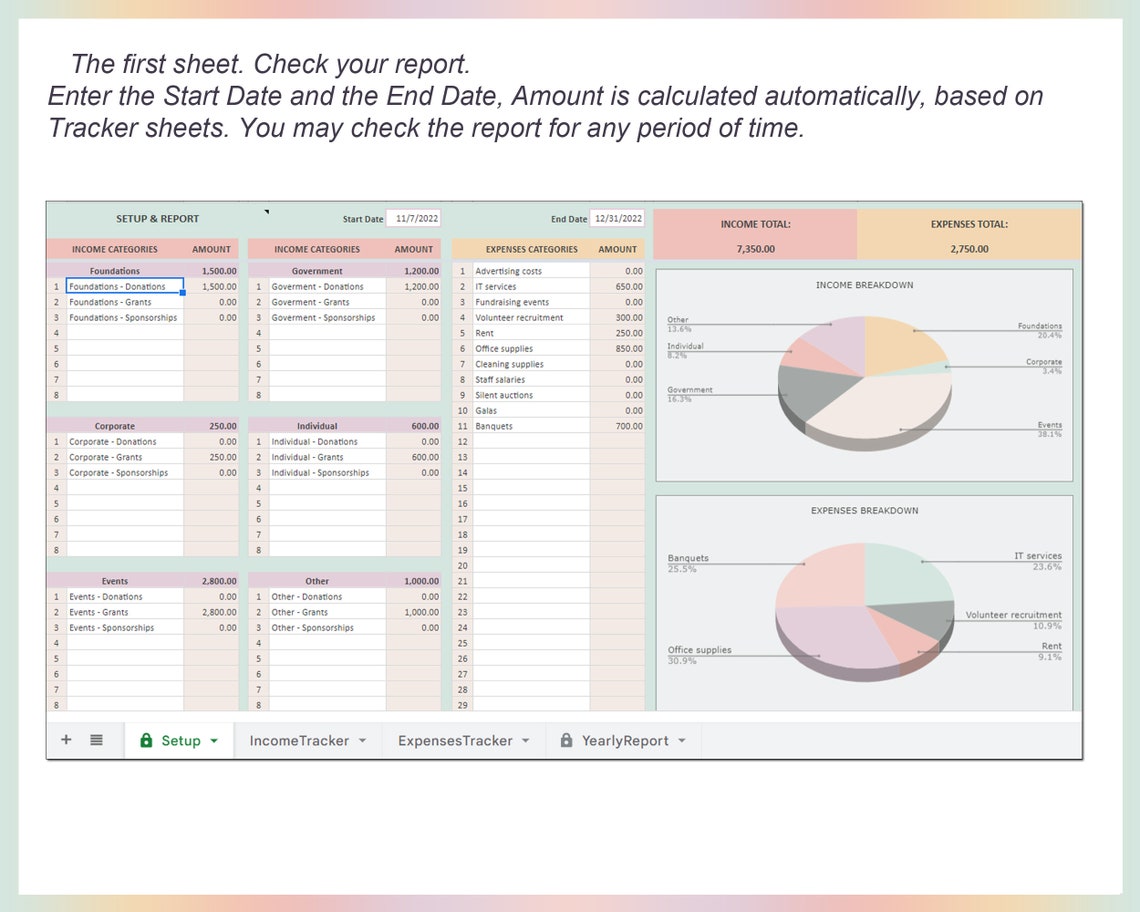Click the EXPENSES CATEGORIES column header
1140x912 pixels.
pyautogui.click(x=531, y=249)
